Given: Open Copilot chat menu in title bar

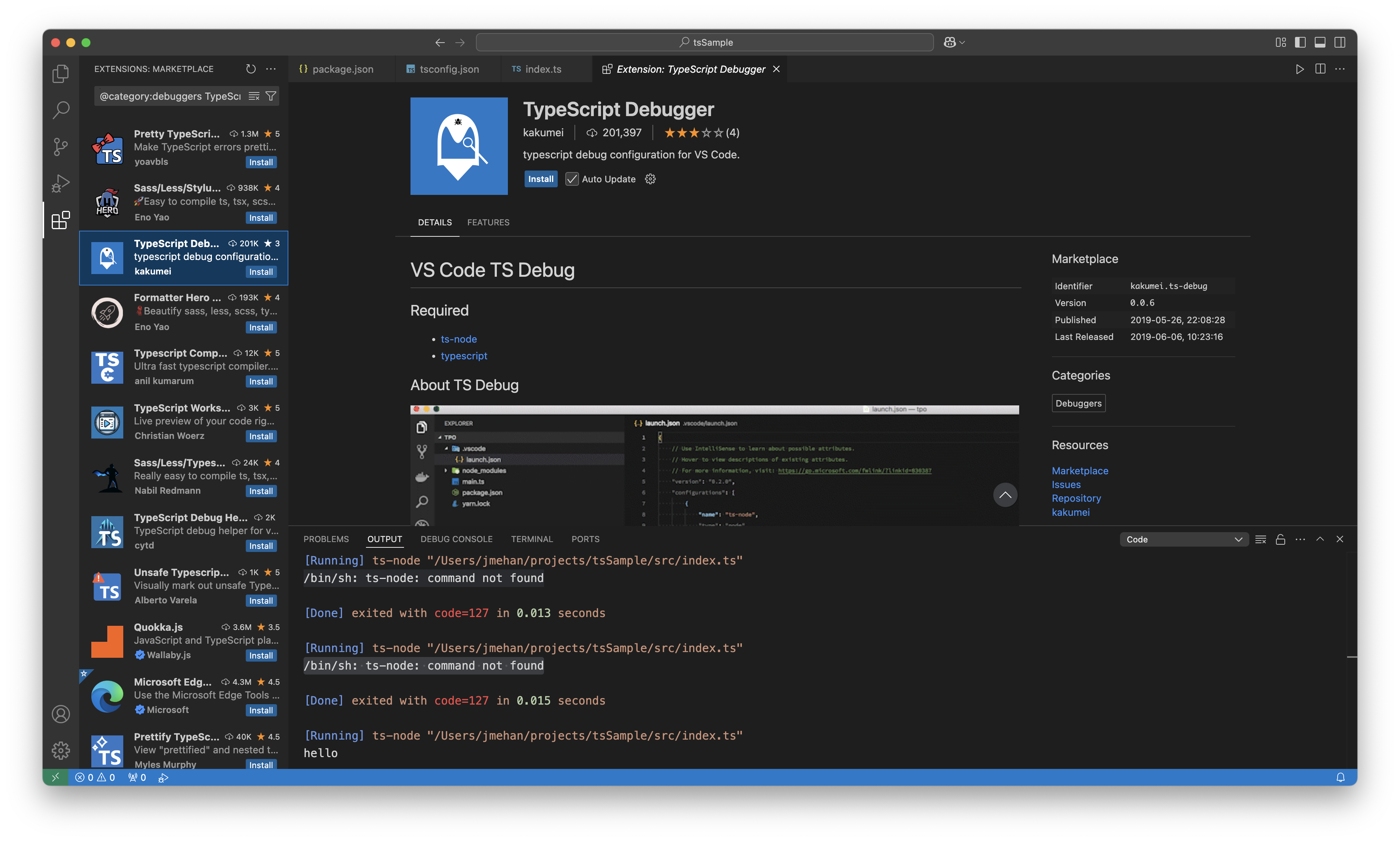Looking at the screenshot, I should coord(954,42).
